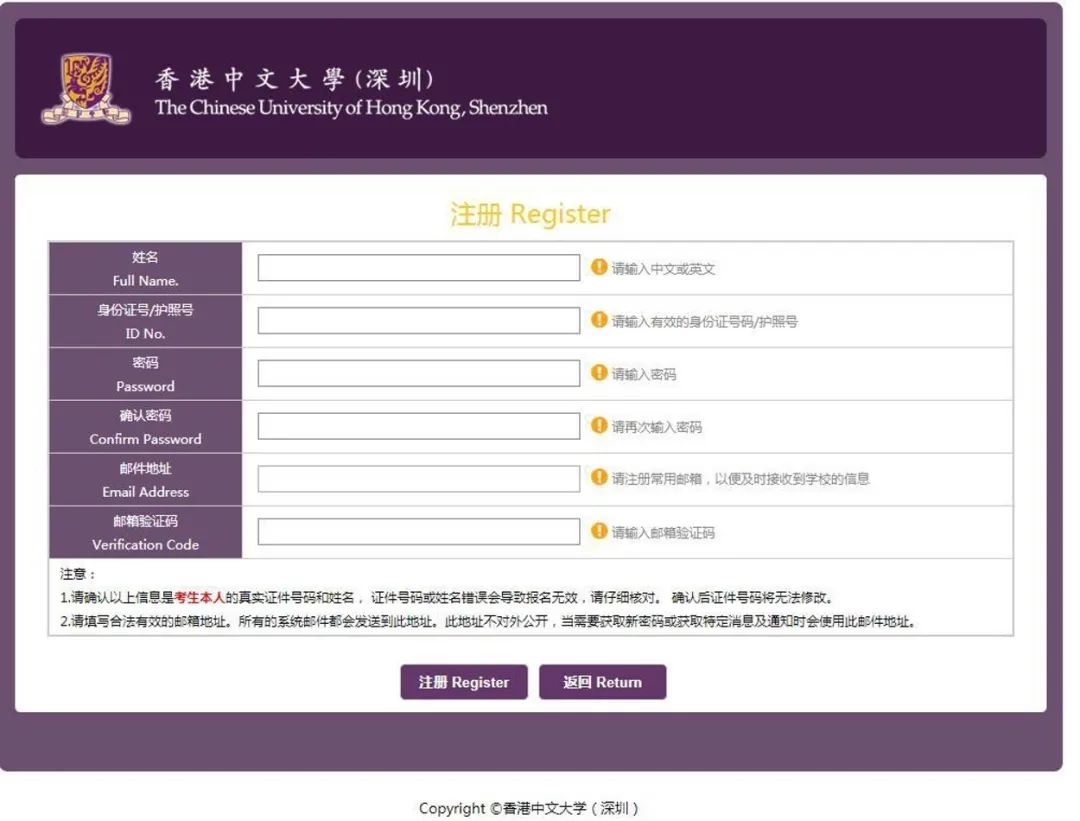Click hint about registering a commonly used email
Screen dimensions: 1080x821
(x=740, y=479)
